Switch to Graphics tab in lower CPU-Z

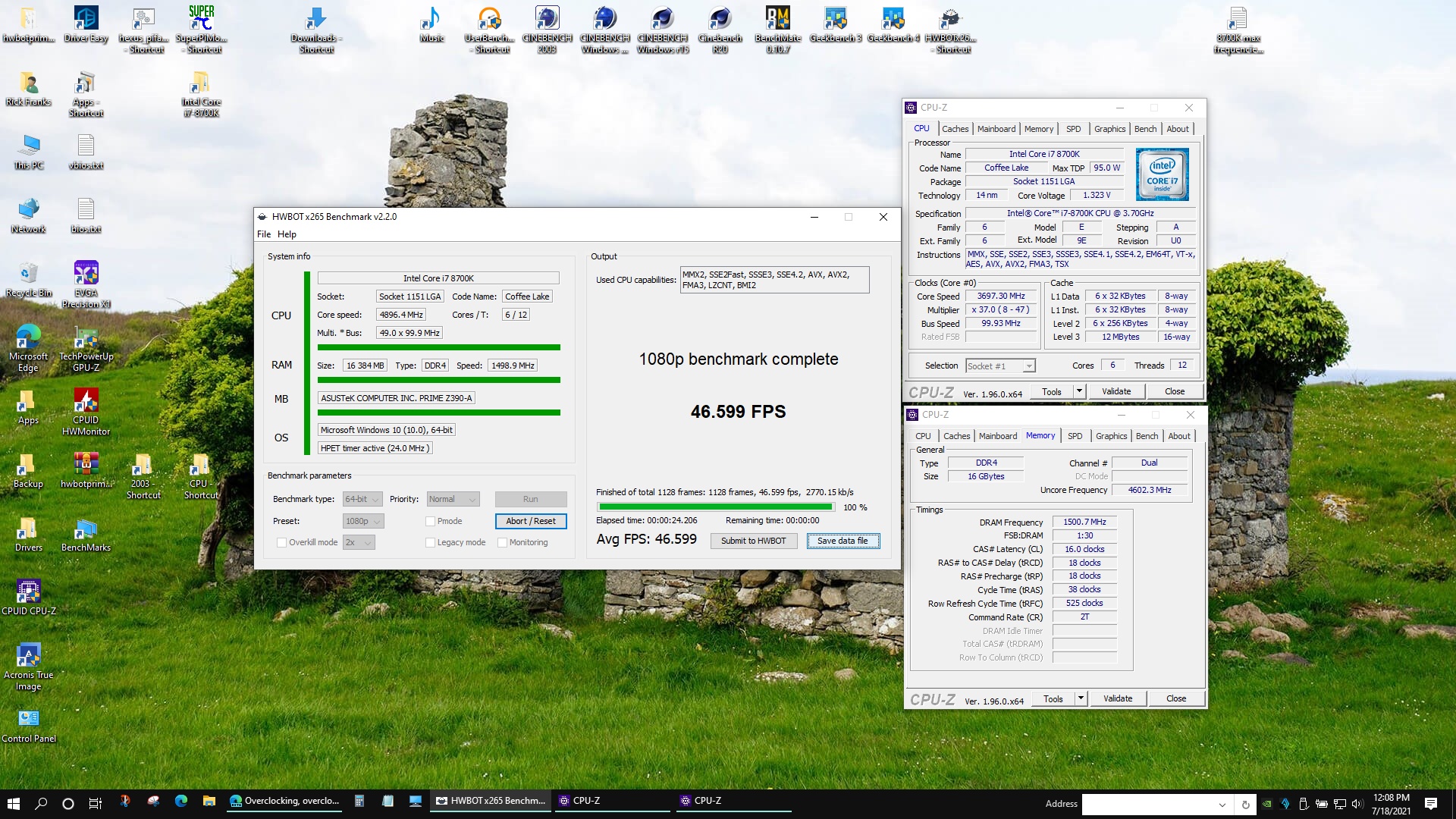click(x=1111, y=436)
